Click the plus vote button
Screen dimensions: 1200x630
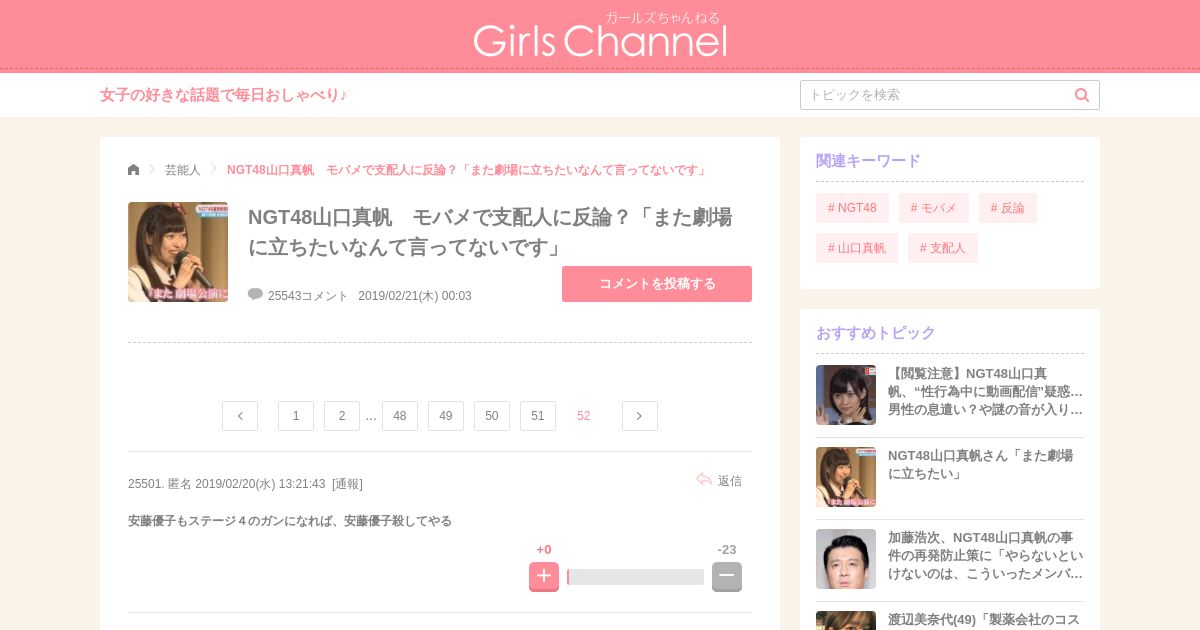[x=544, y=576]
